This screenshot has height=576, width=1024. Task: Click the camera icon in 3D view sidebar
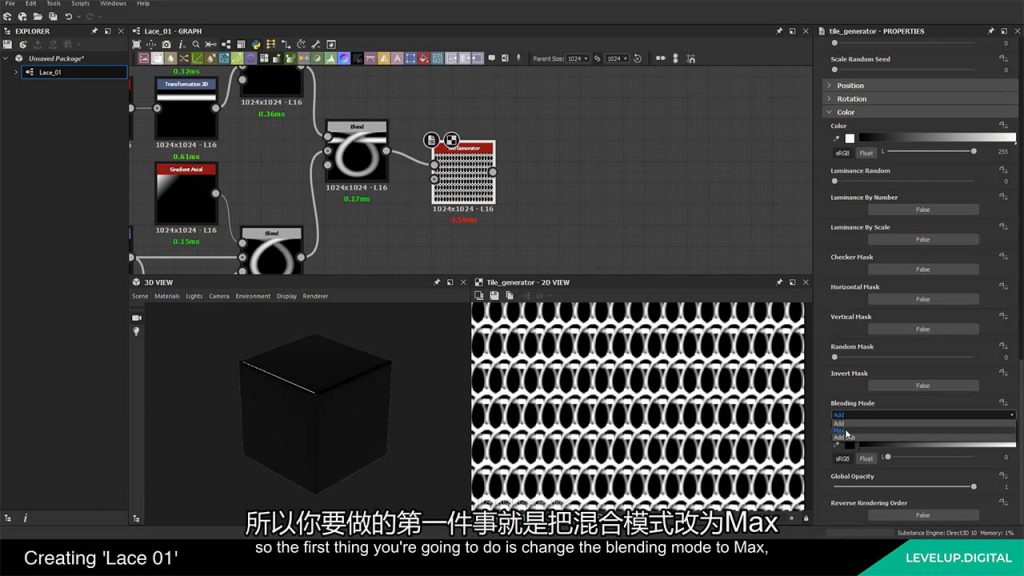(136, 318)
